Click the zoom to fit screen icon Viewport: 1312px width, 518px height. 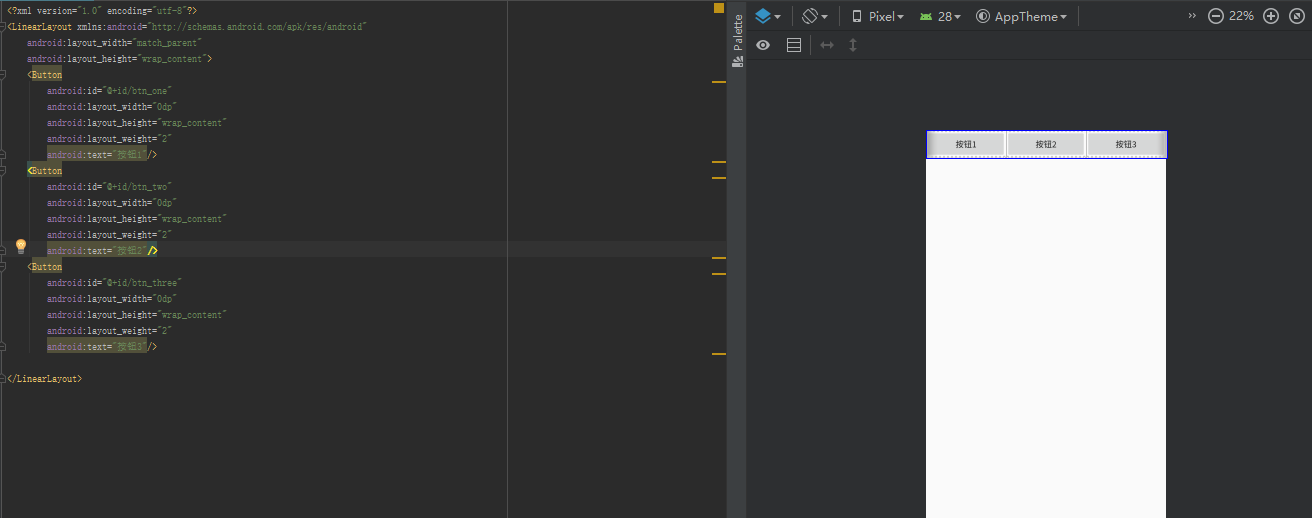(1297, 16)
